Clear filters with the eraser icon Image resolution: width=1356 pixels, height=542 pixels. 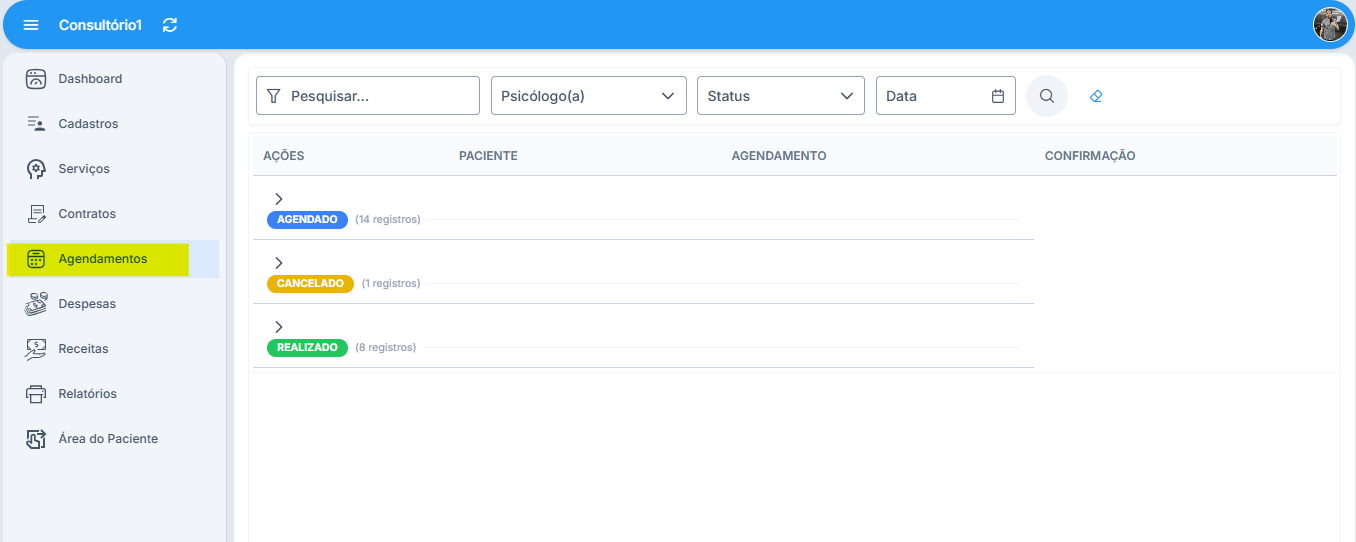(x=1096, y=96)
